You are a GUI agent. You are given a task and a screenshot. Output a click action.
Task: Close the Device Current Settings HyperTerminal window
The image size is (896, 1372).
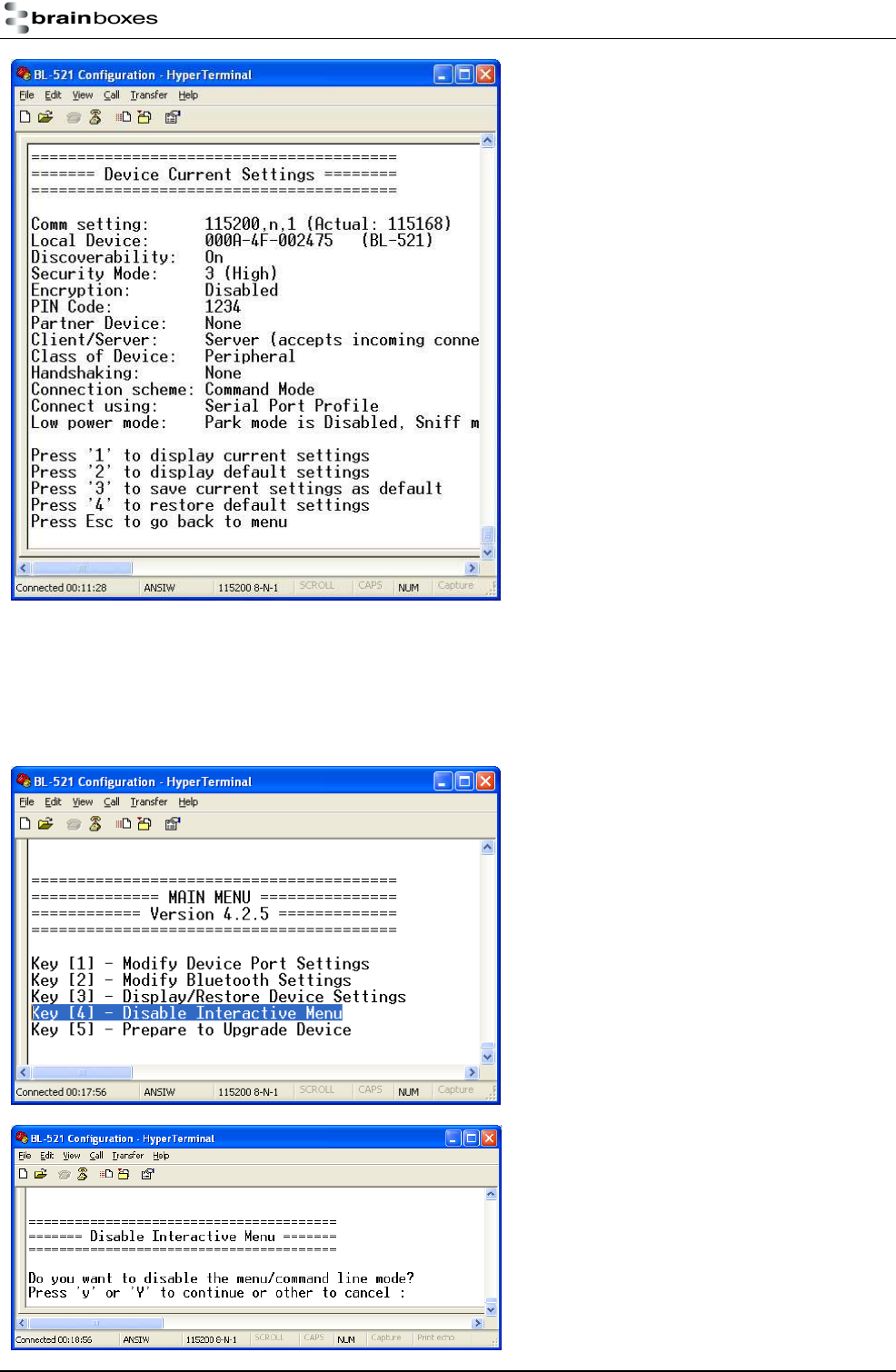[486, 75]
